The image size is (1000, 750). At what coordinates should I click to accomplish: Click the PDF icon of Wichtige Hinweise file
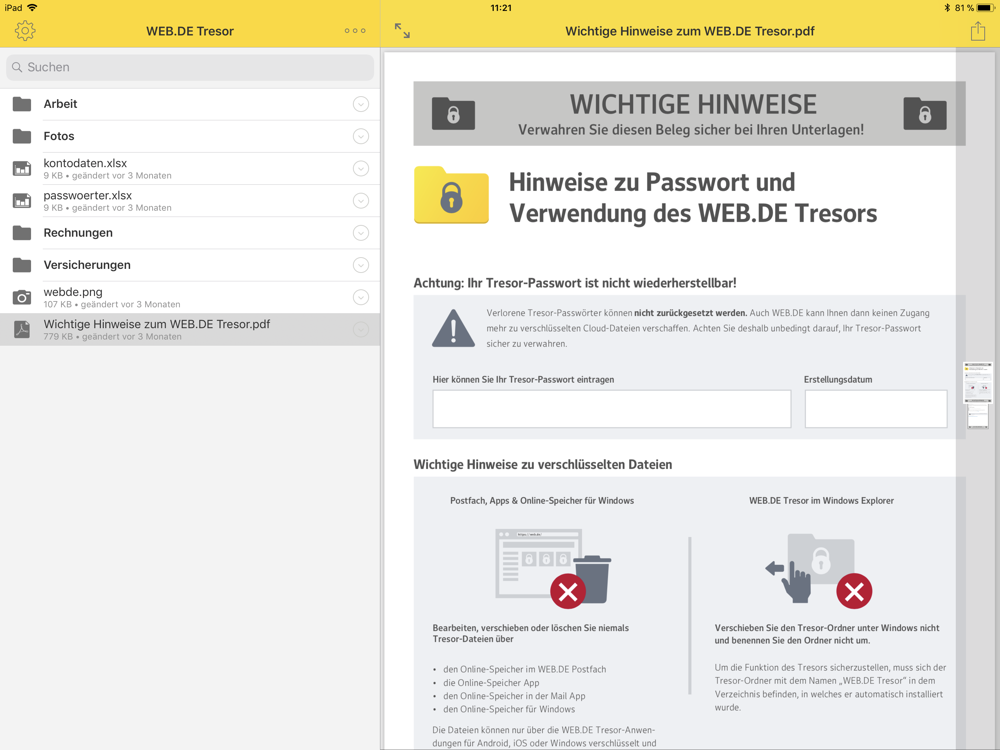click(x=22, y=329)
